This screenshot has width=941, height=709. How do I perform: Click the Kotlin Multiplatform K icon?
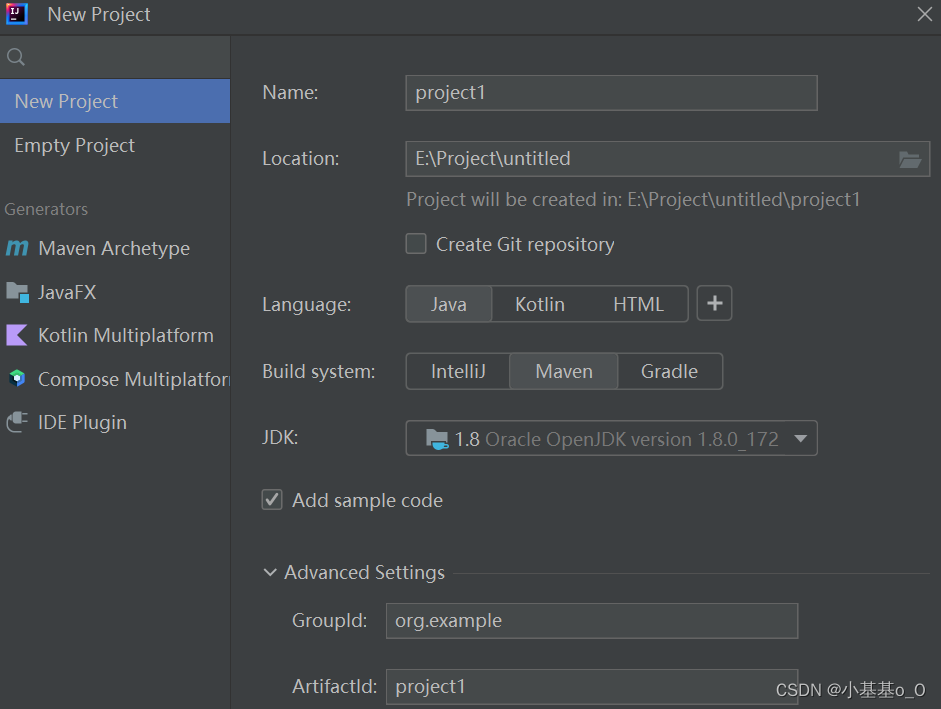coord(17,335)
